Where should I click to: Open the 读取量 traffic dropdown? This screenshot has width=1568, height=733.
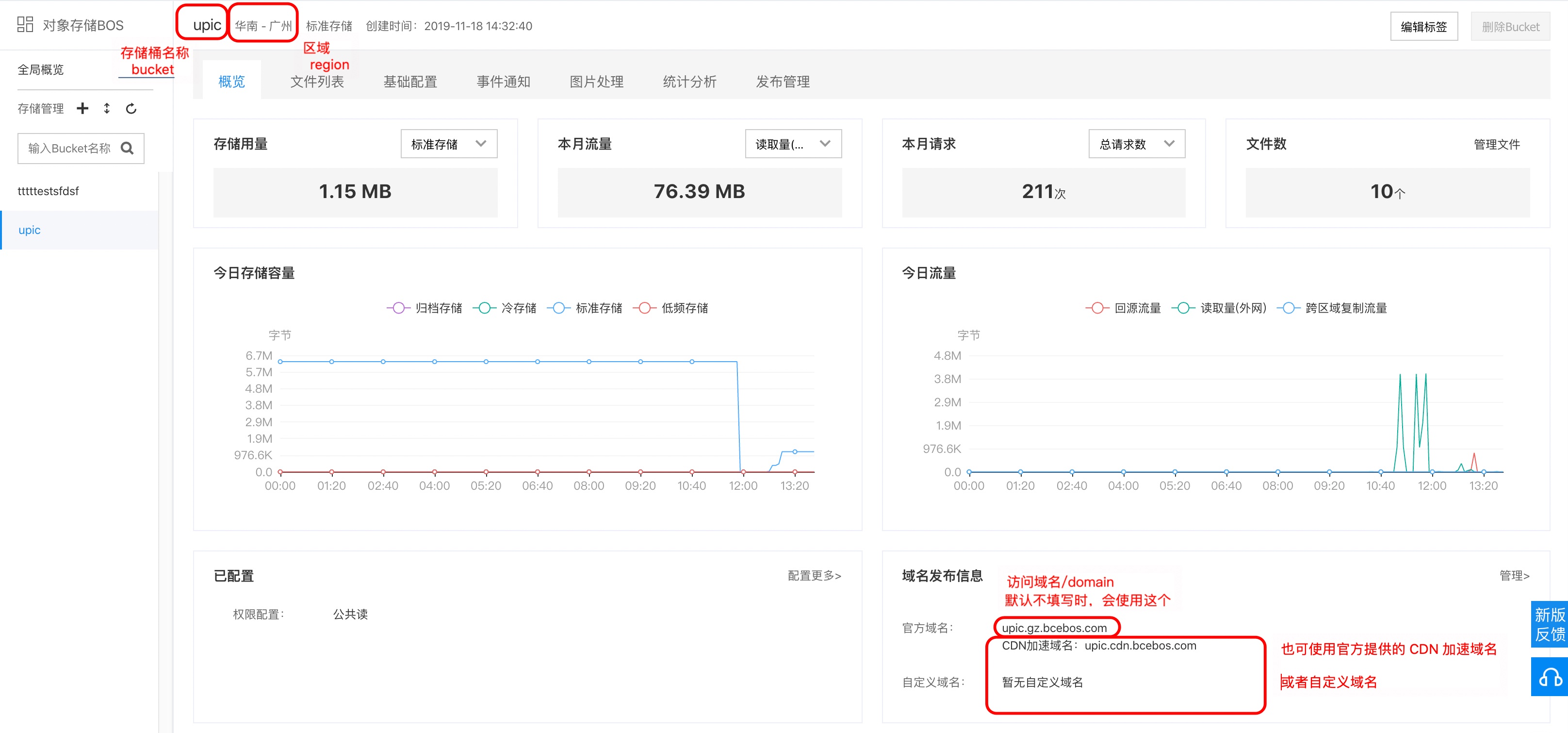793,144
